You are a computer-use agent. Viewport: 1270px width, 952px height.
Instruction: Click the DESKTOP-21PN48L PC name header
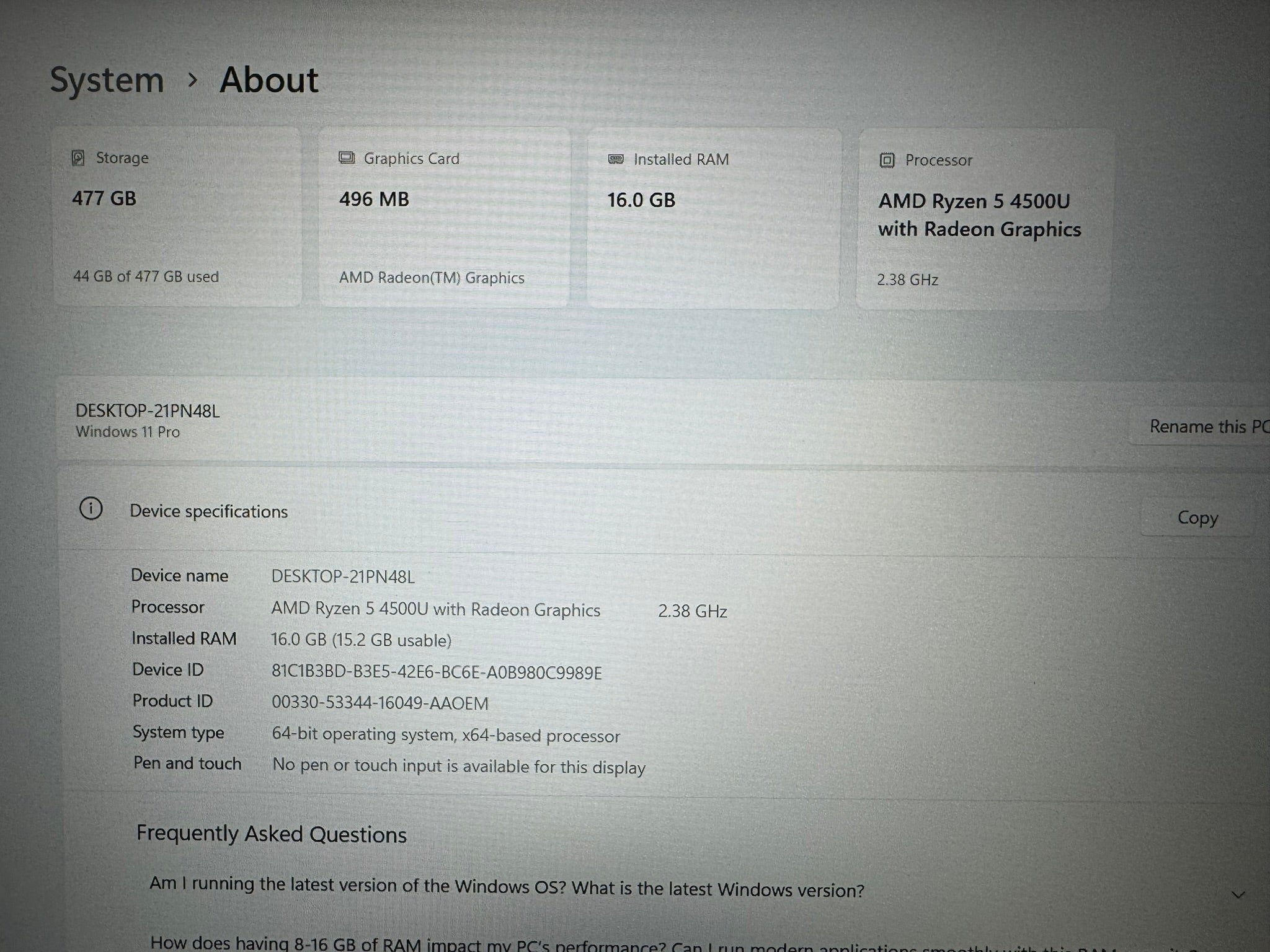[x=148, y=411]
